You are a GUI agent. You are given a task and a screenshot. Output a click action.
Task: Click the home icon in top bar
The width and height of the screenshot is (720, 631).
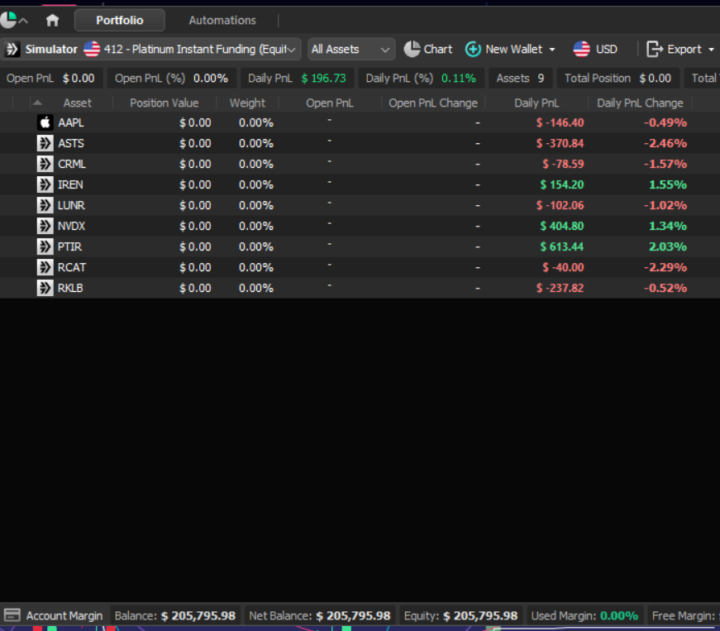tap(52, 20)
